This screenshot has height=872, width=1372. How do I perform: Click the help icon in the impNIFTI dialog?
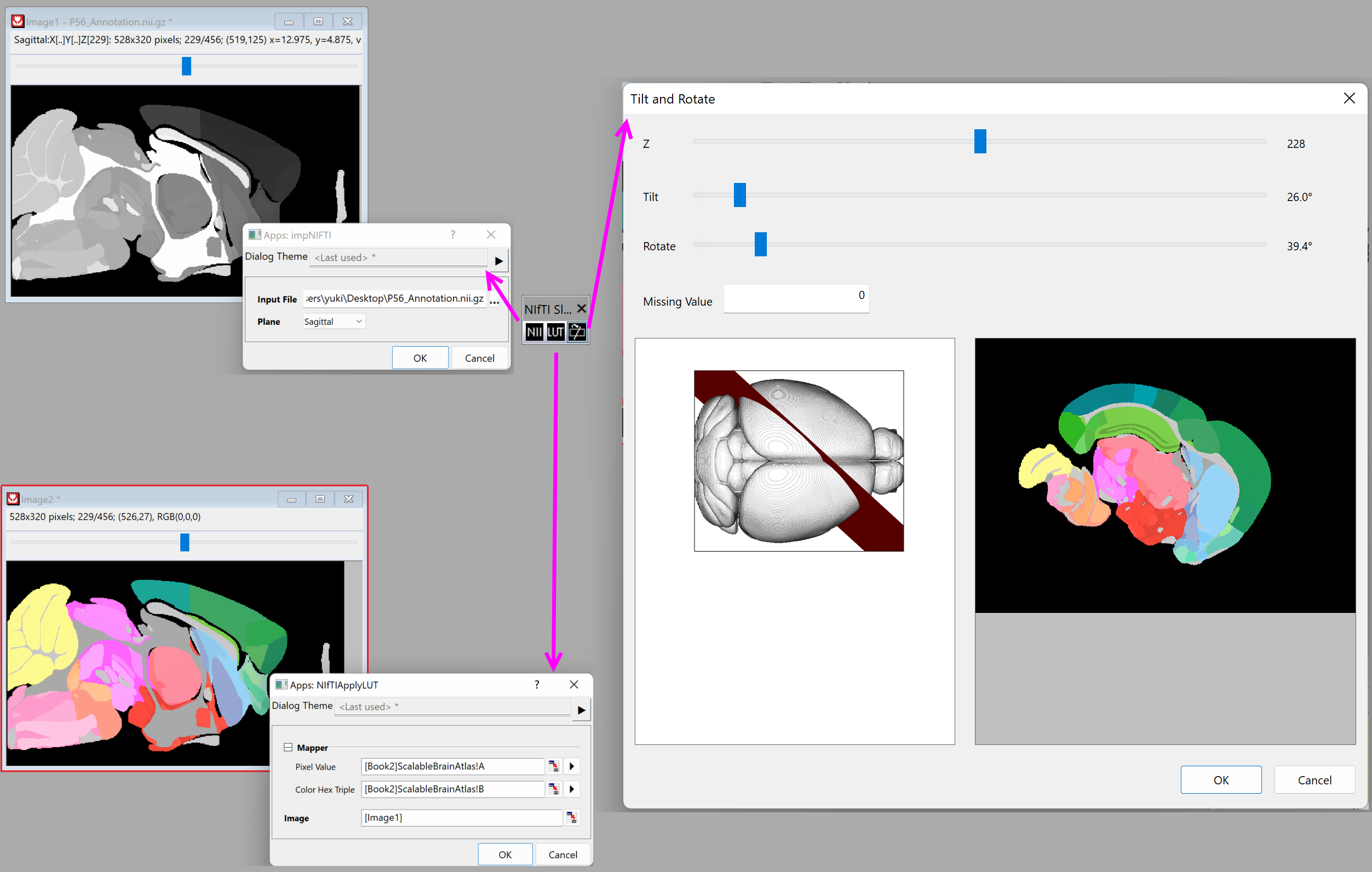[452, 234]
